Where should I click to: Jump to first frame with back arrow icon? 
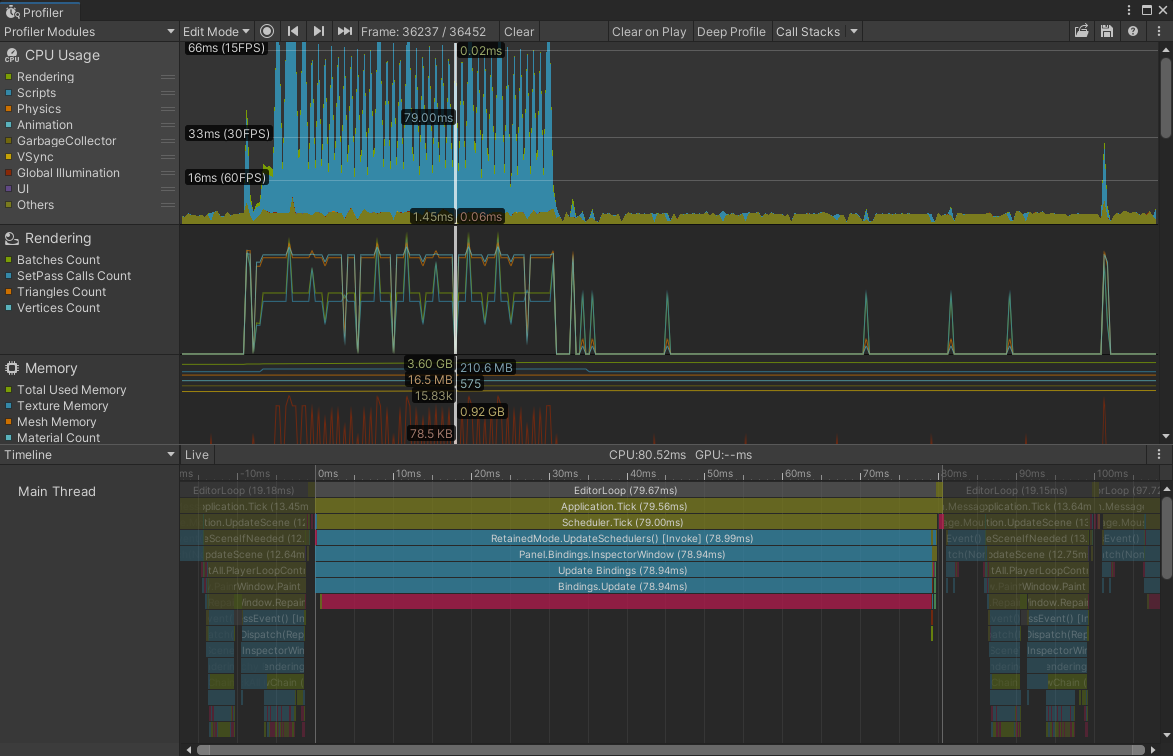coord(292,31)
